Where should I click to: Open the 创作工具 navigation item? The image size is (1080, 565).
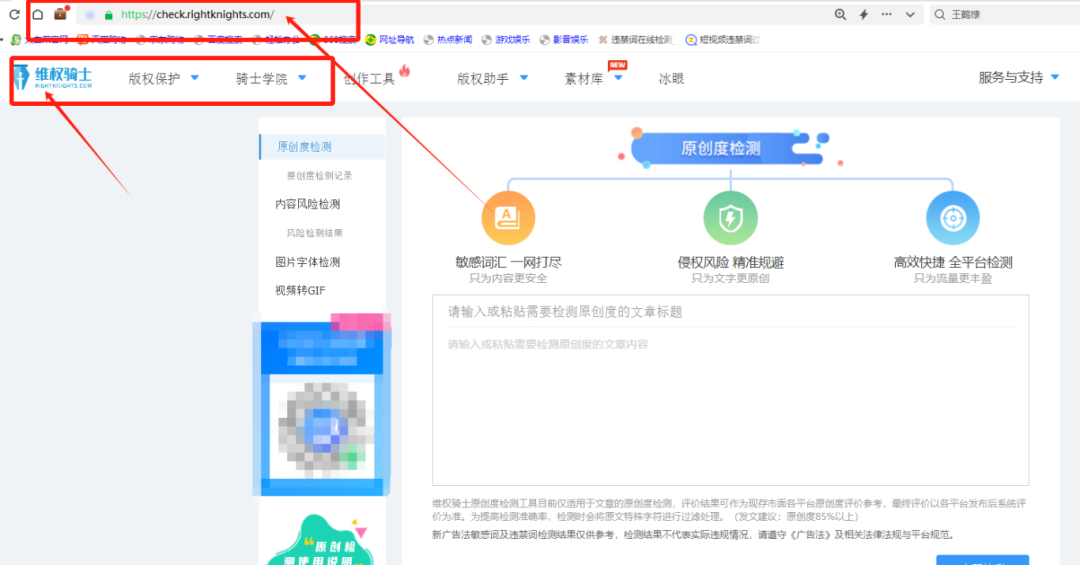[369, 79]
